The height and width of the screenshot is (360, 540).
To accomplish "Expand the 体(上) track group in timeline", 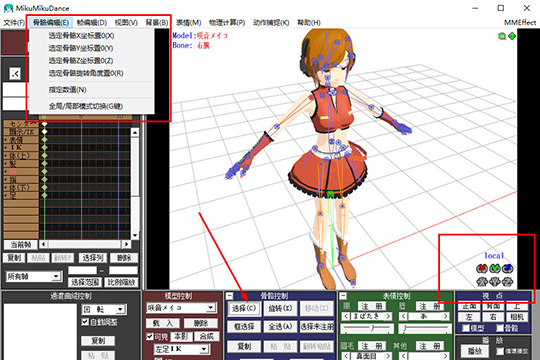I will pos(6,155).
